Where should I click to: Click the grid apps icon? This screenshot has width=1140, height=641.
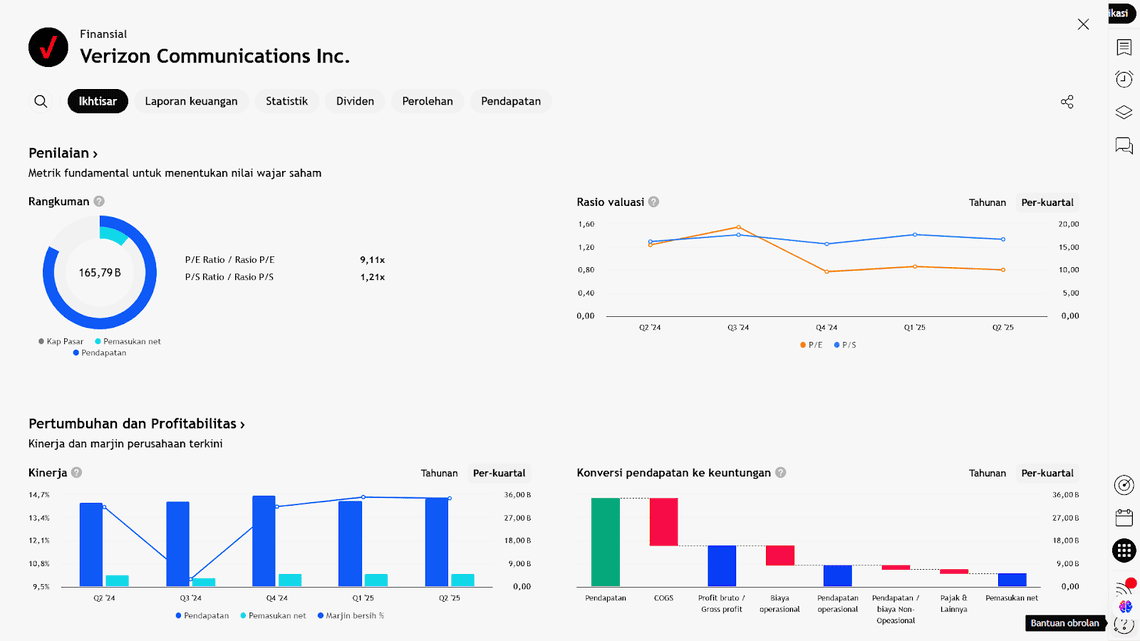(1124, 550)
